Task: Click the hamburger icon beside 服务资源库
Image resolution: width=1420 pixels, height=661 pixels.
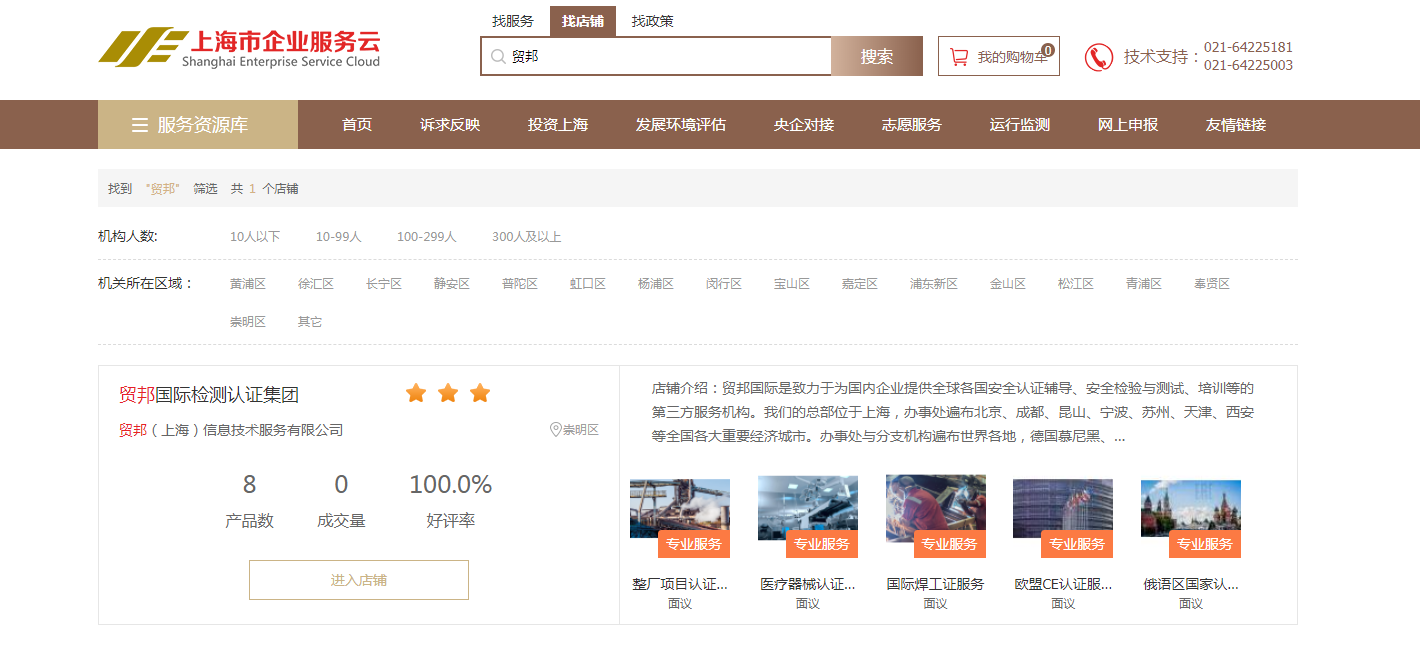Action: (139, 124)
